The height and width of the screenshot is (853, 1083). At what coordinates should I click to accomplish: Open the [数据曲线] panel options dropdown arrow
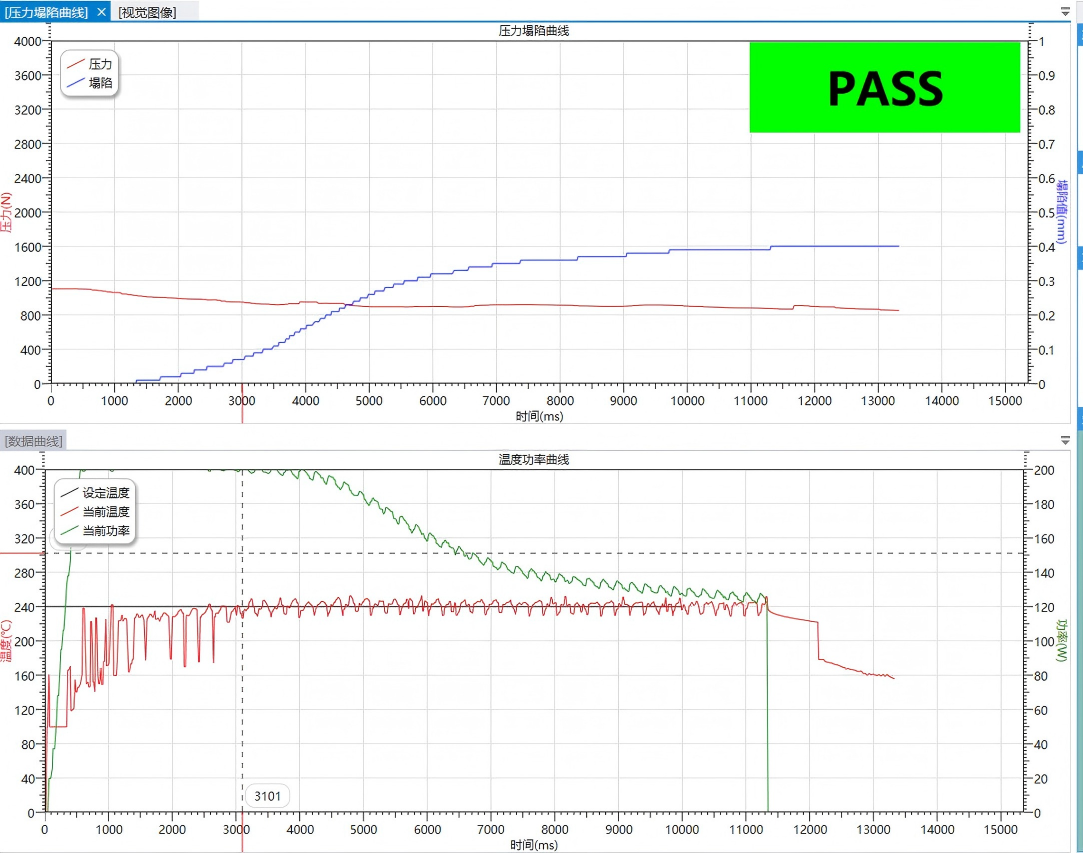click(x=1065, y=440)
